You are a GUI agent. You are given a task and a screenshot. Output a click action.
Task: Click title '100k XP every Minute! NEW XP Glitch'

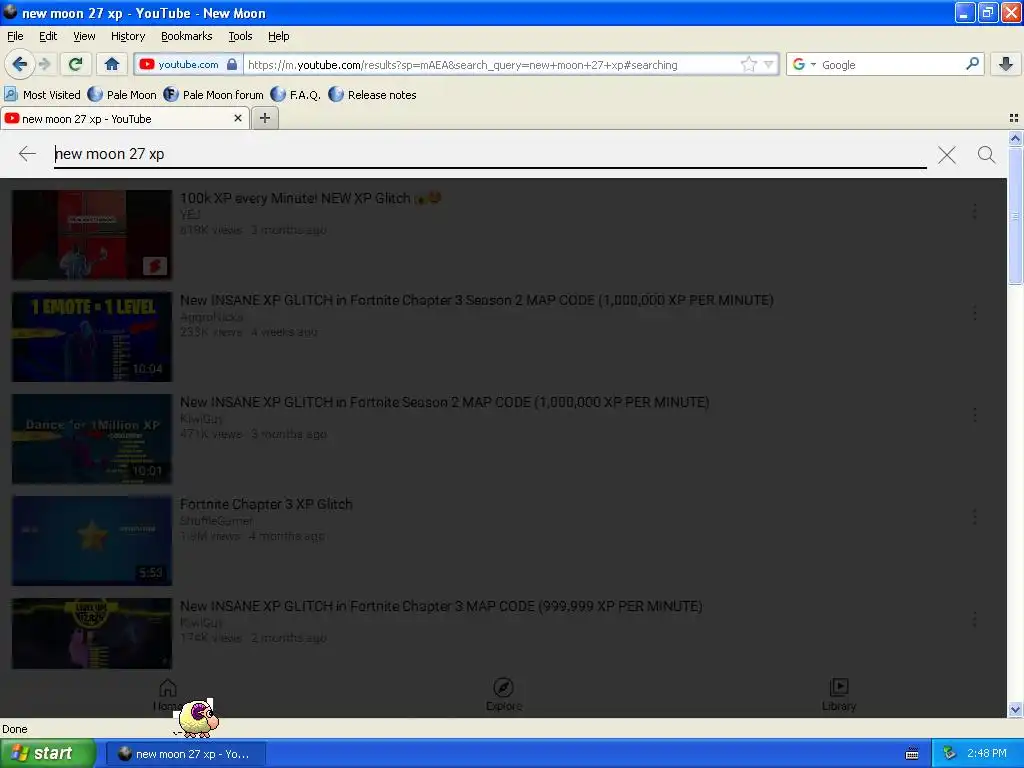(310, 198)
